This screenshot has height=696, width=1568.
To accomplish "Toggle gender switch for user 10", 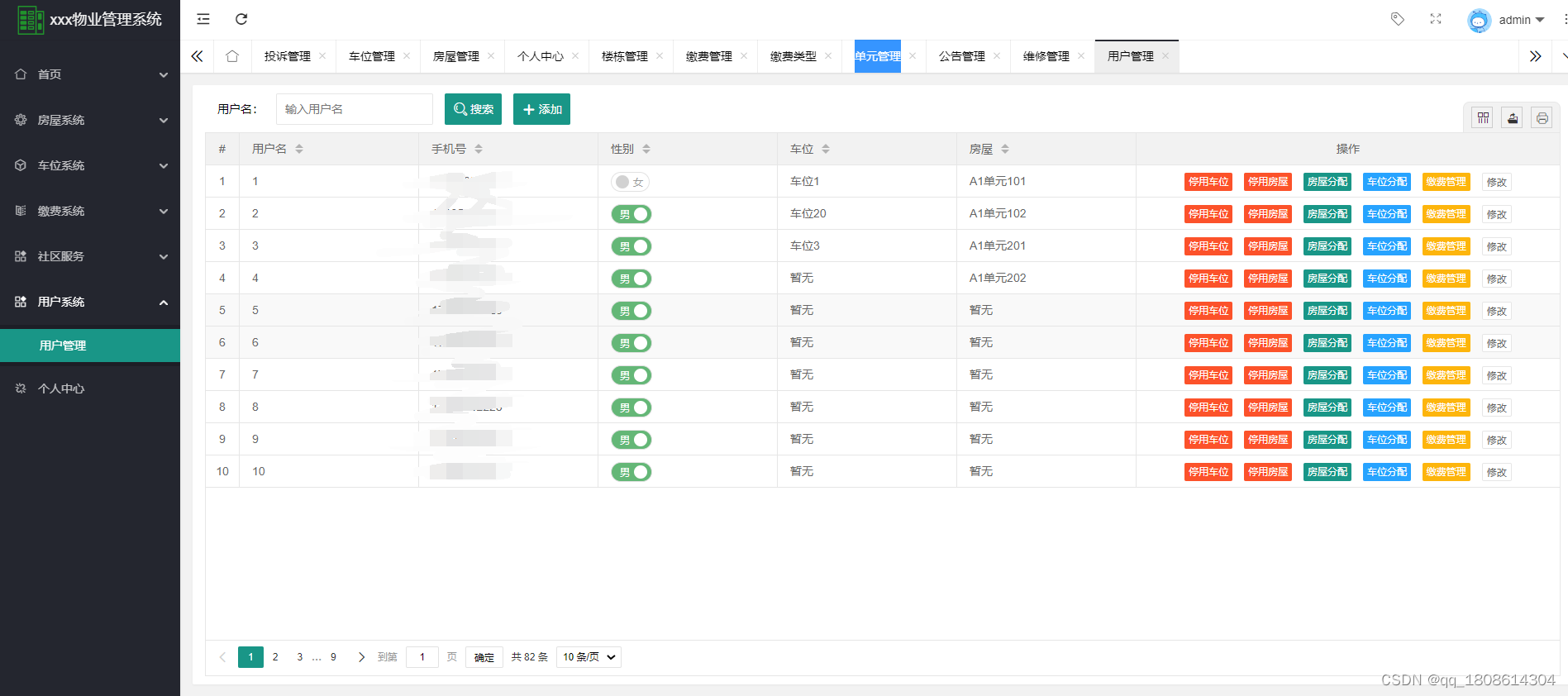I will click(x=631, y=472).
